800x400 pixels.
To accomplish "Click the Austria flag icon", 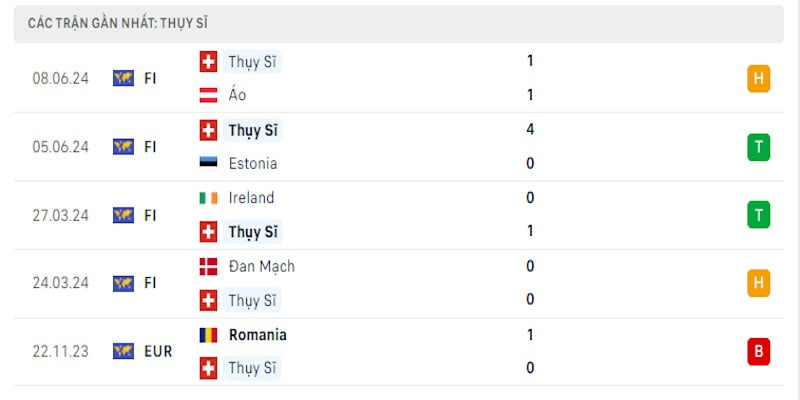I will tap(208, 95).
